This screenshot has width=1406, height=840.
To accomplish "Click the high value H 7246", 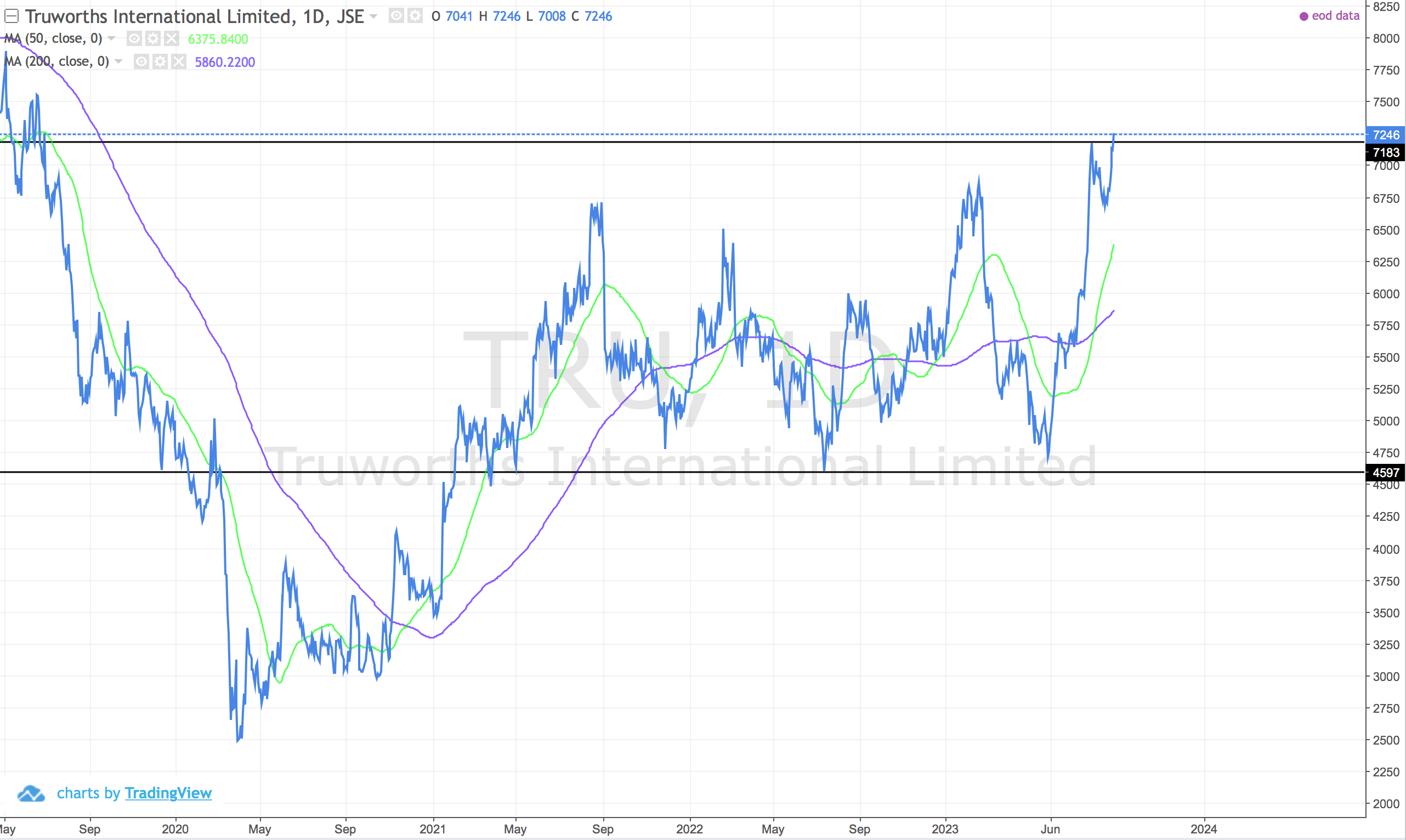I will coord(499,16).
